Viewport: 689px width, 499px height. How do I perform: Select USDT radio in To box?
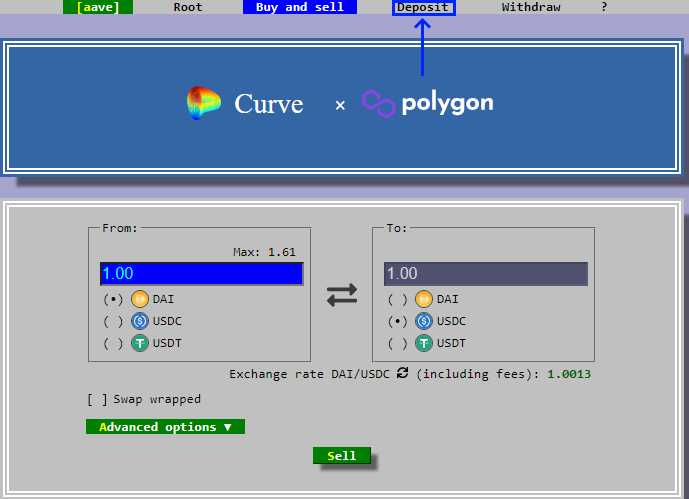point(397,343)
